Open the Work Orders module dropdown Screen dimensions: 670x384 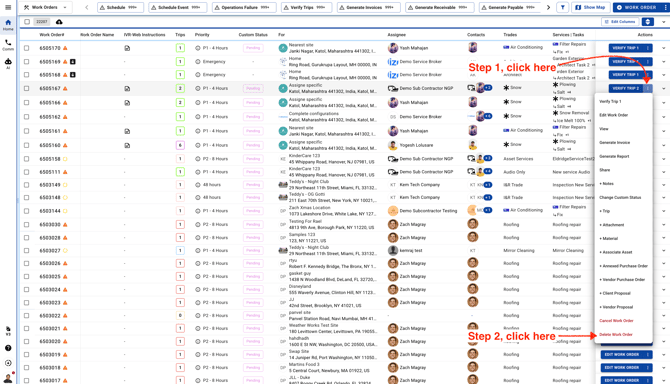click(46, 7)
